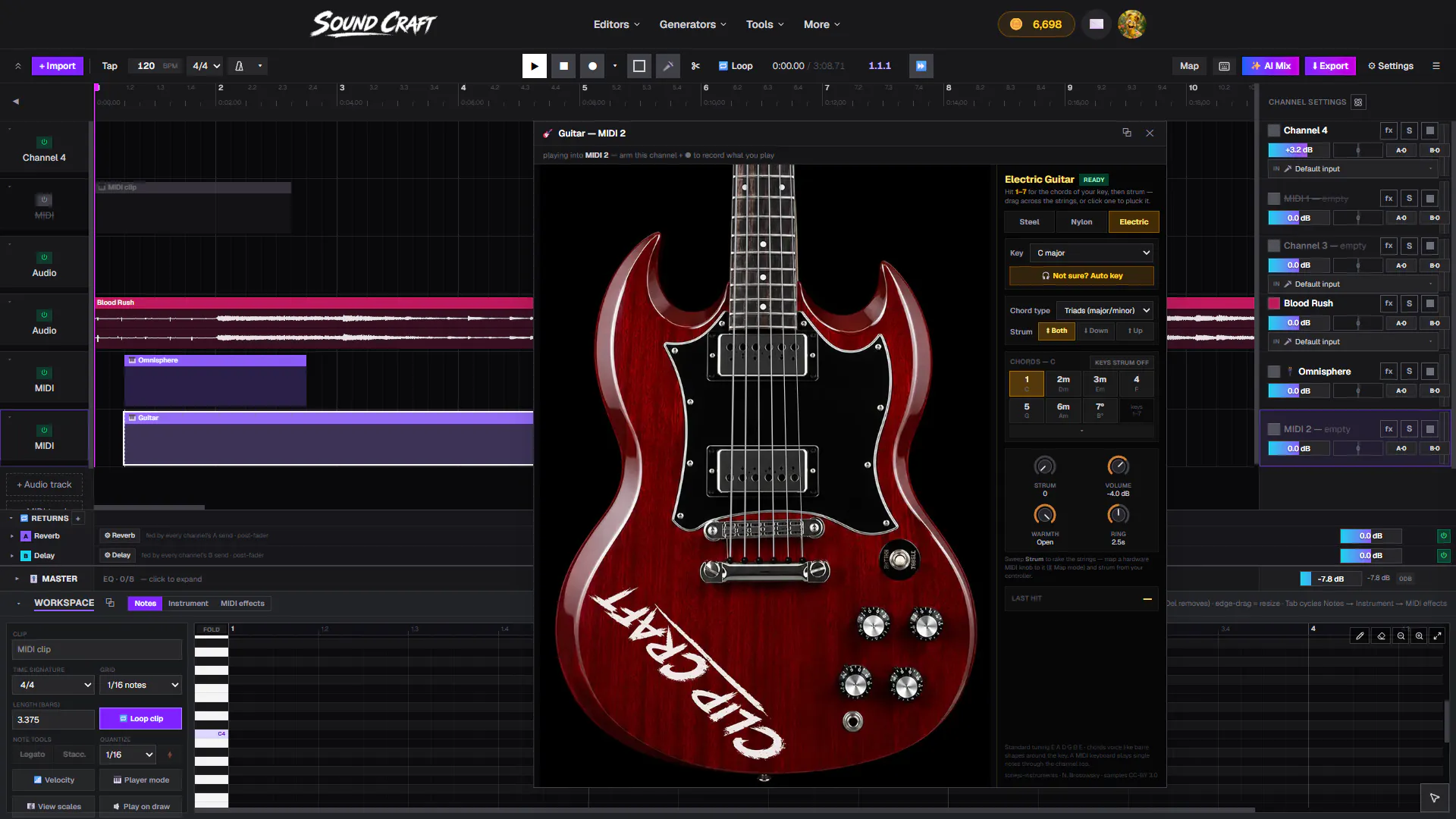Click the collapse-up chevron beside Import
The height and width of the screenshot is (819, 1456).
click(17, 66)
